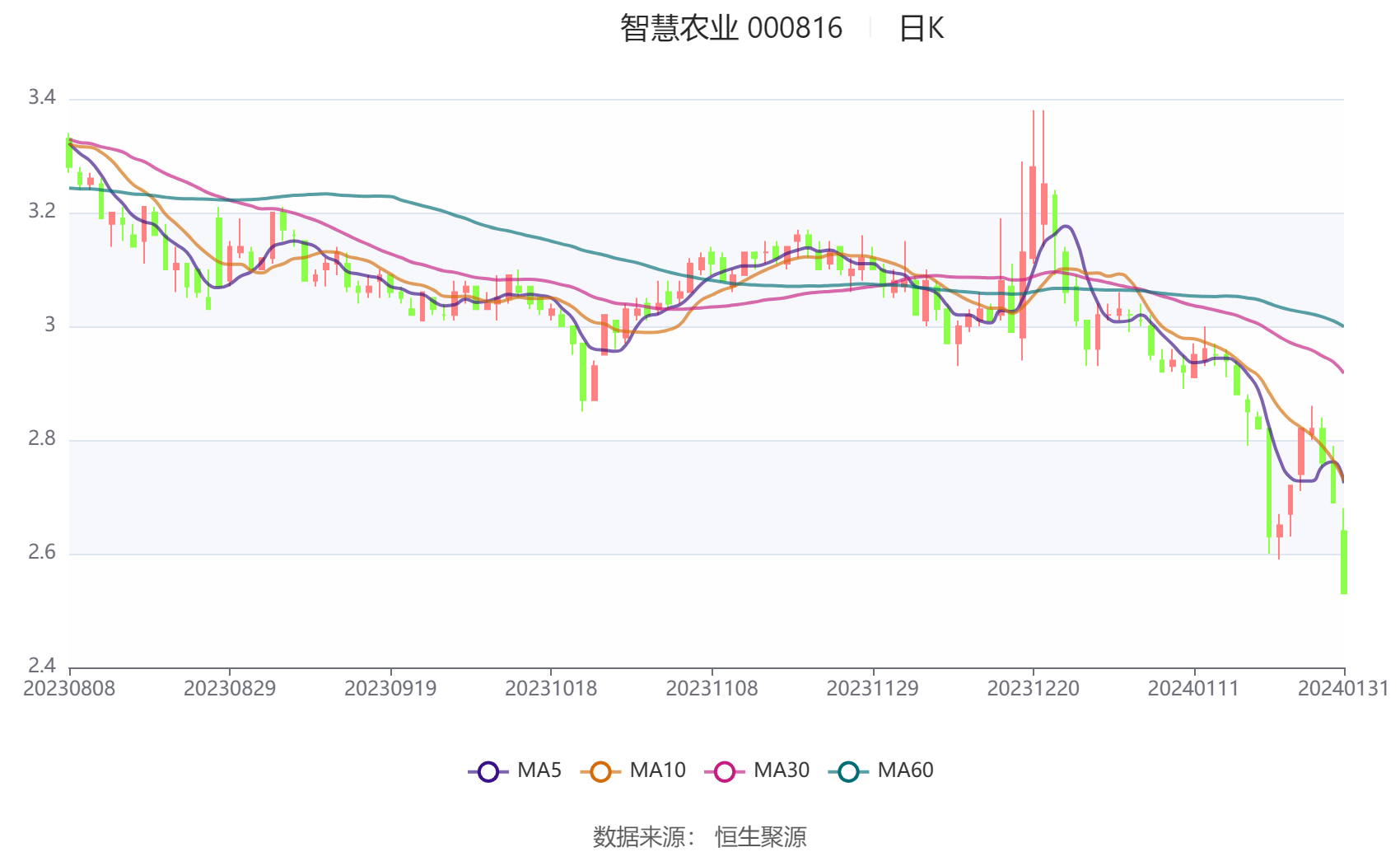Click the MA30 legend label text
The height and width of the screenshot is (852, 1400).
[x=782, y=770]
